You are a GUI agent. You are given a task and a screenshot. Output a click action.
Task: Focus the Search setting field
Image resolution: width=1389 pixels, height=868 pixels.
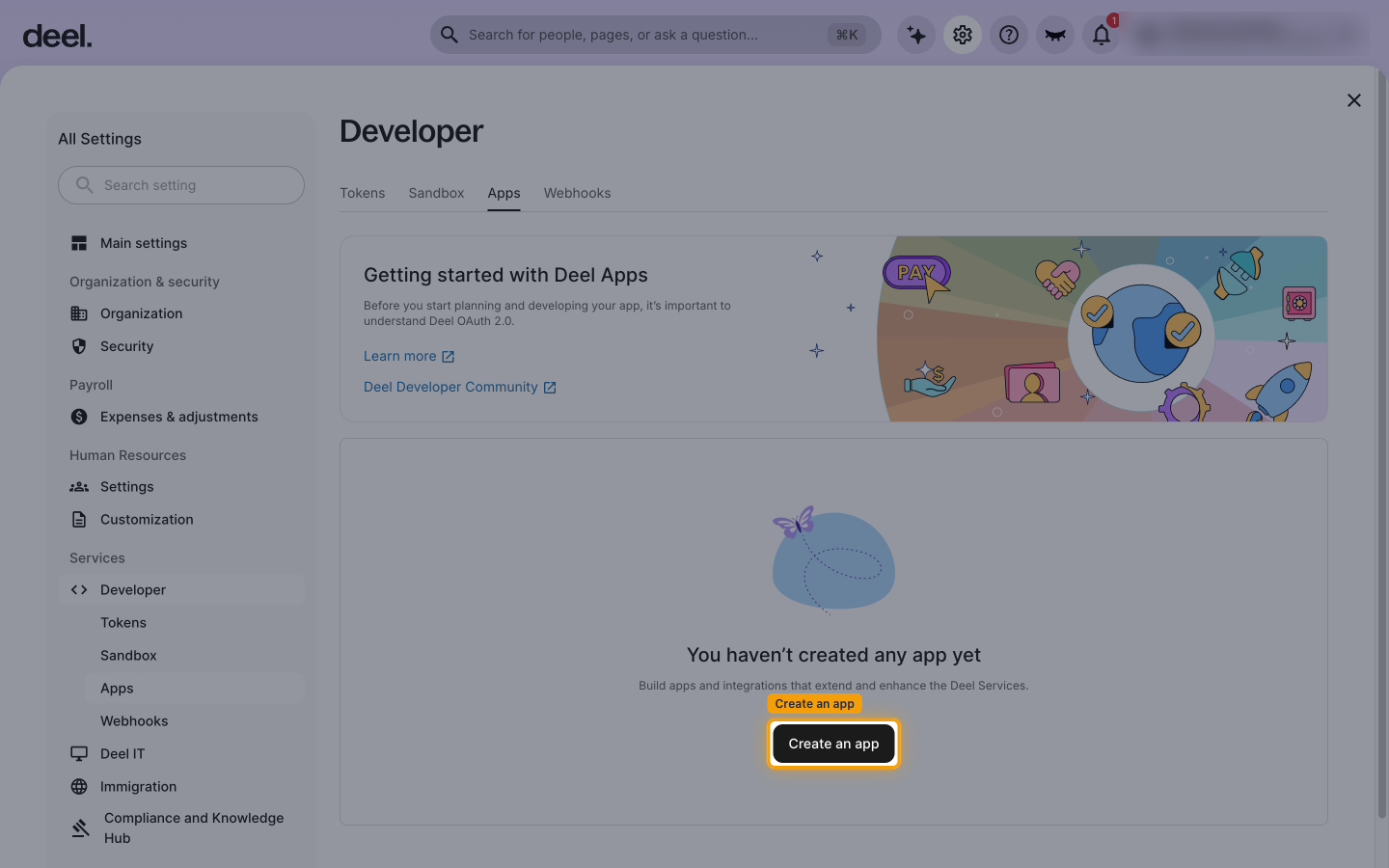point(181,185)
